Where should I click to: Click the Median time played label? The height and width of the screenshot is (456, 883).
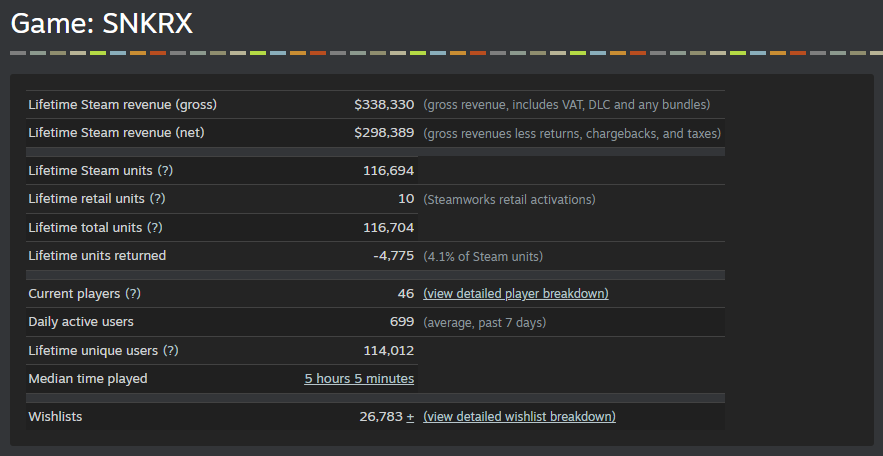[88, 379]
